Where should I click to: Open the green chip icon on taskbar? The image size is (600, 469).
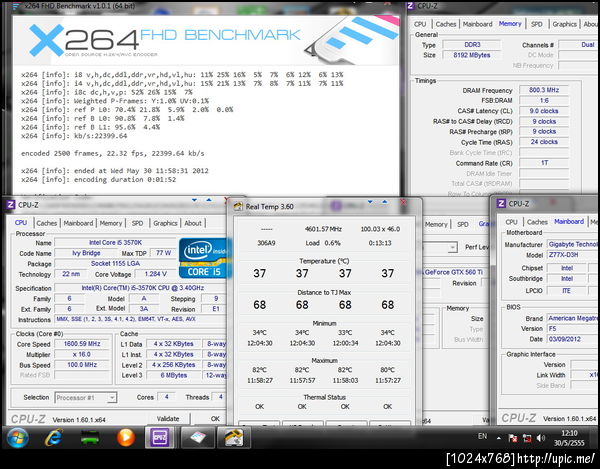[x=90, y=438]
